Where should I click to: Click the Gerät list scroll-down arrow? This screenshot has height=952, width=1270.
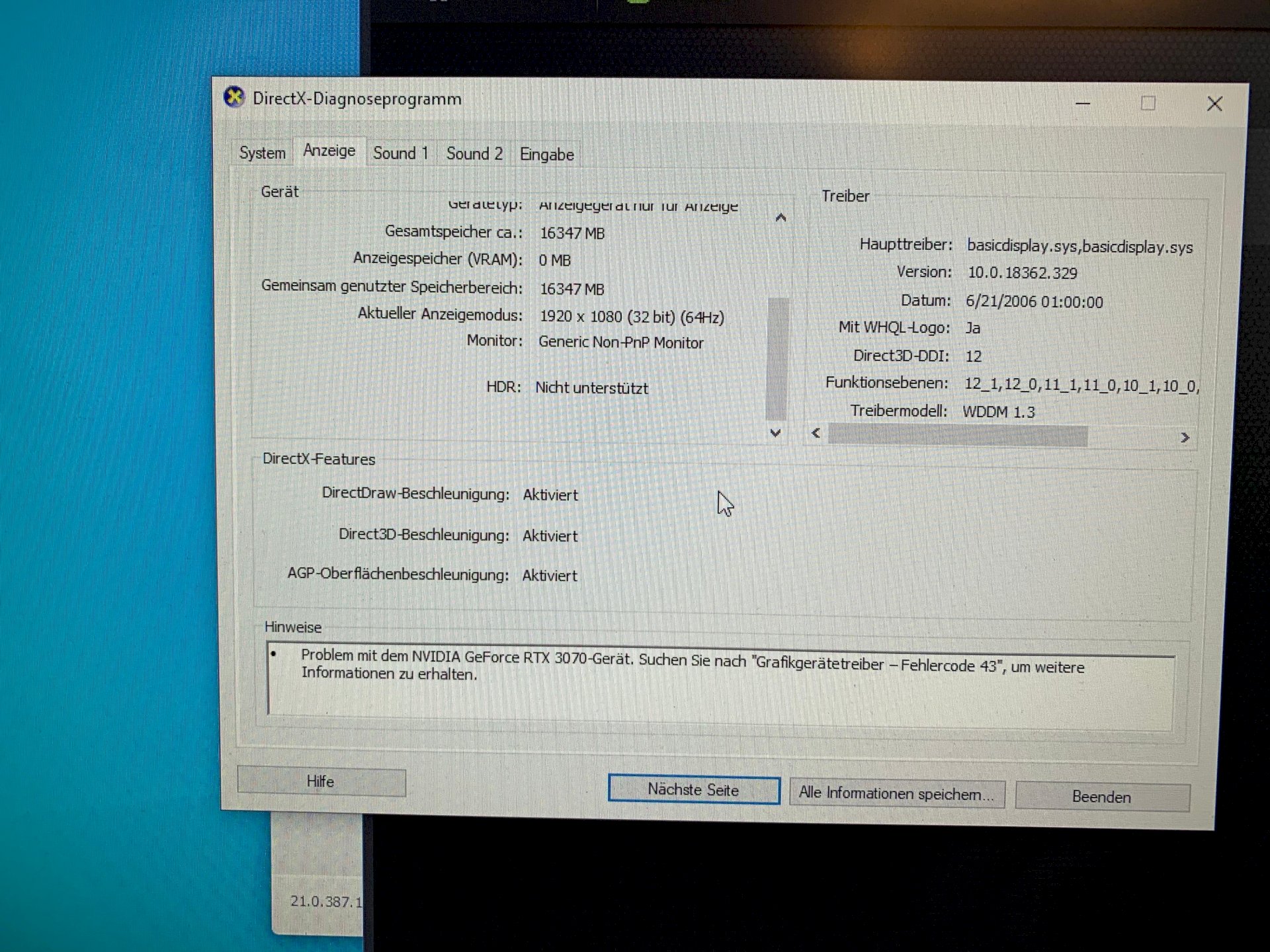tap(776, 433)
